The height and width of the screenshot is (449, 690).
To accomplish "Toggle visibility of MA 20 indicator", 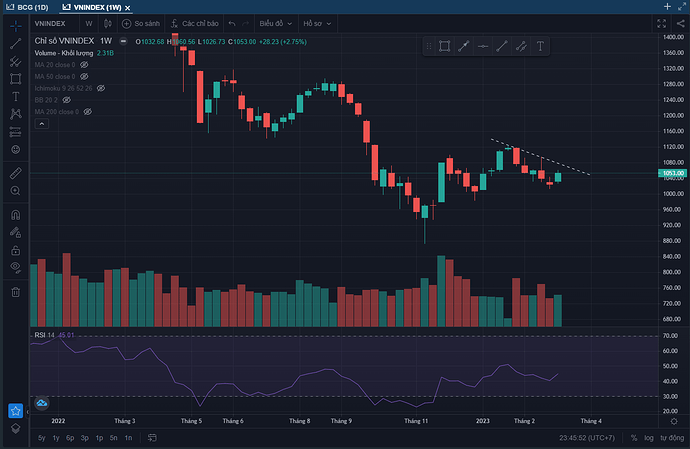I will tap(85, 64).
